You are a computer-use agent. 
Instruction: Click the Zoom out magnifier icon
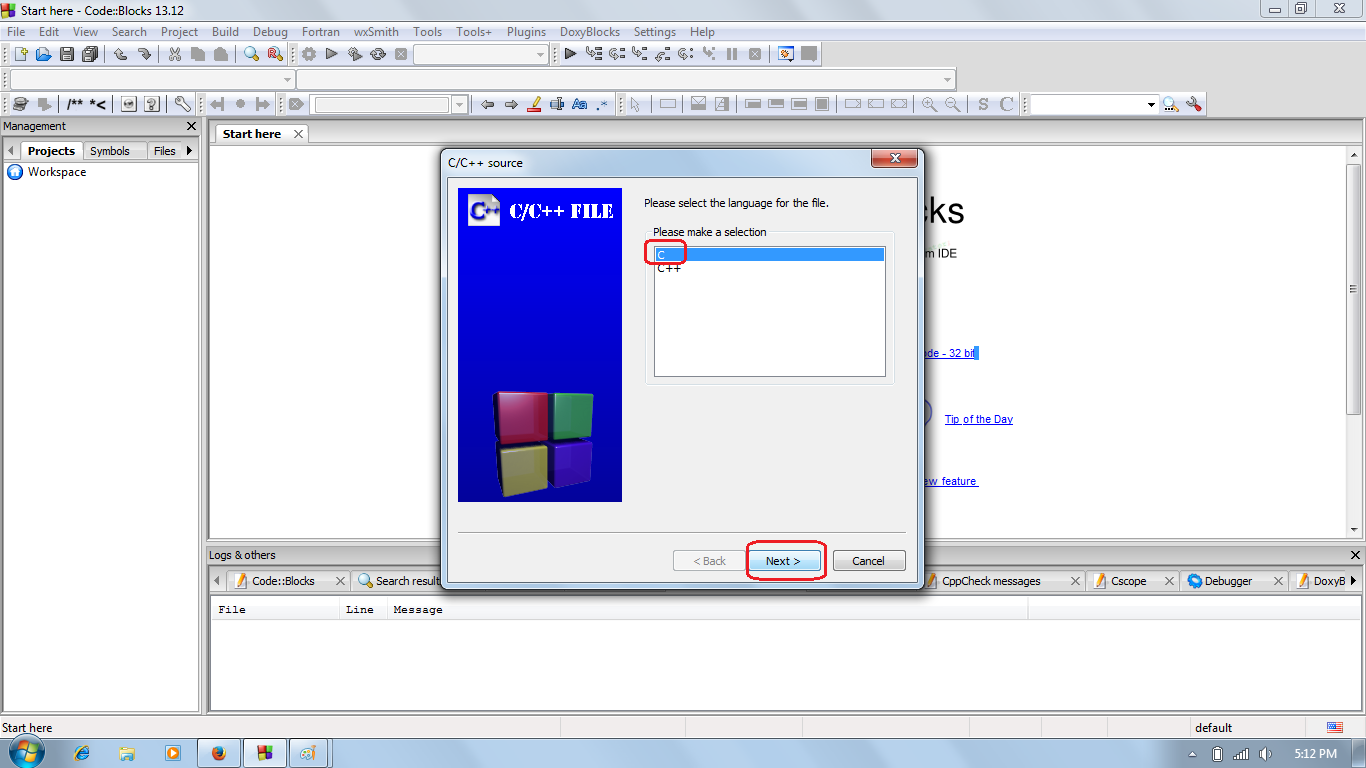coord(952,104)
